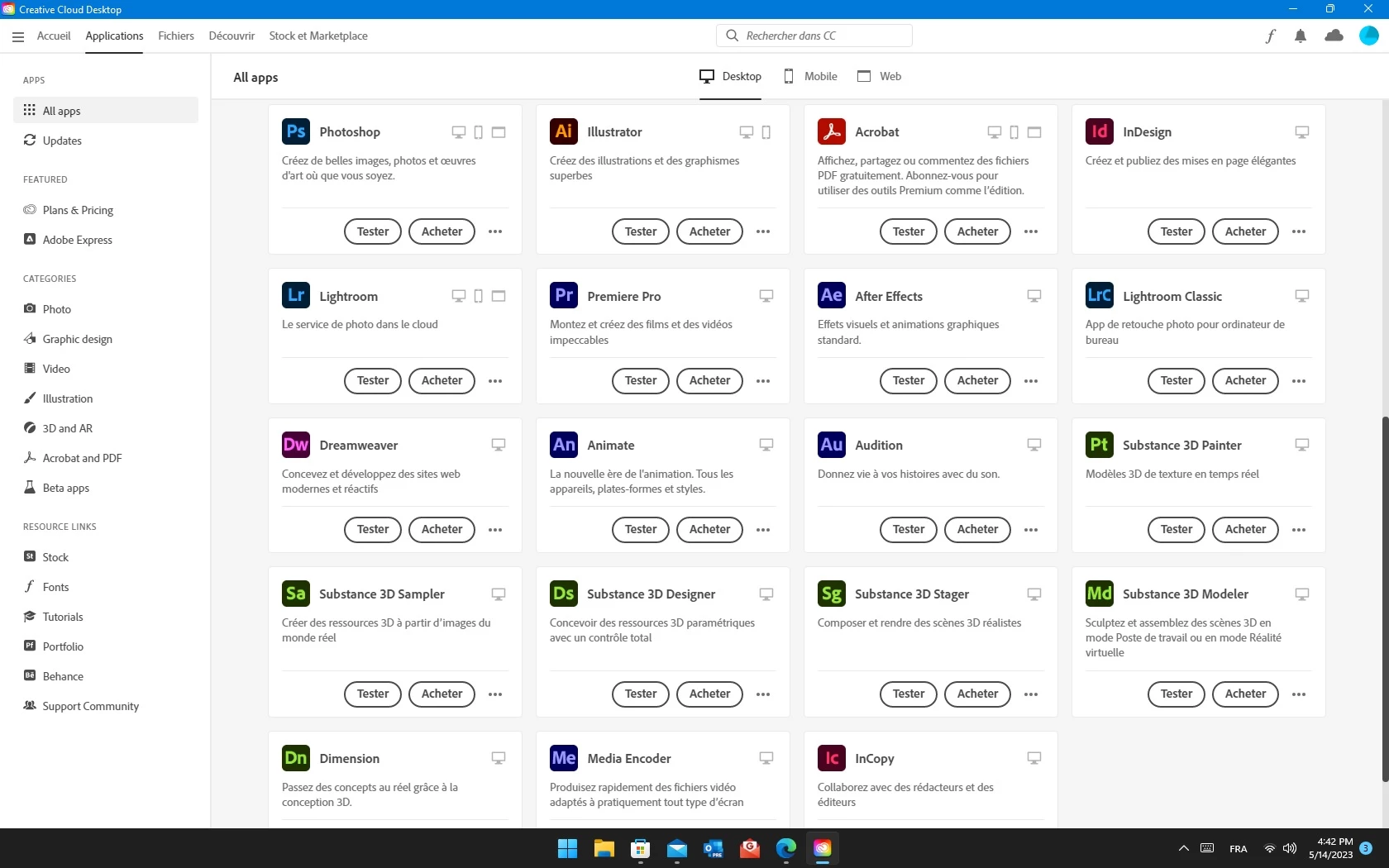Open more options for Illustrator
The image size is (1389, 868).
click(763, 231)
